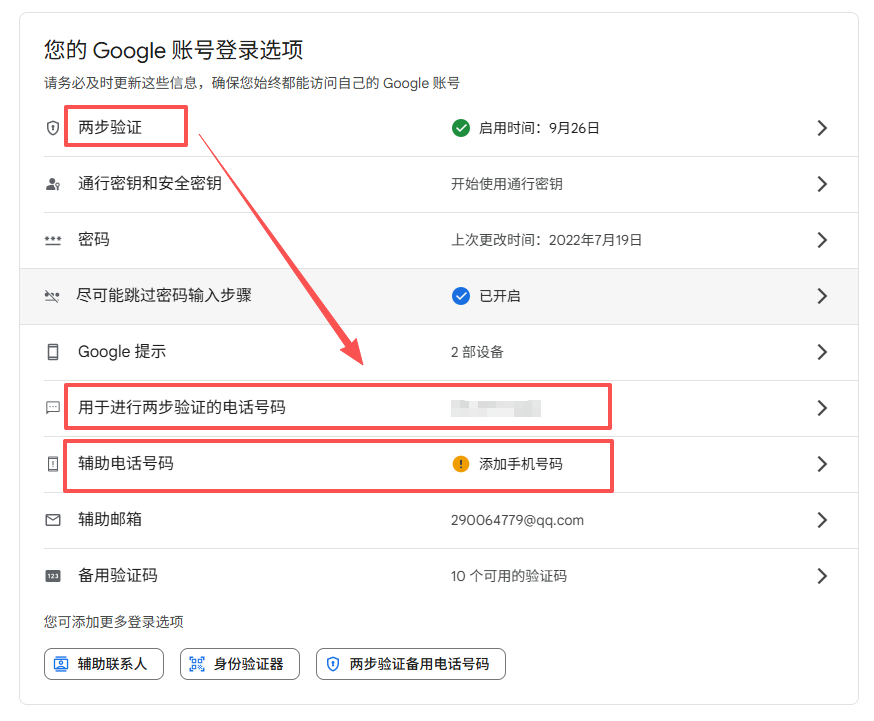Screen dimensions: 874x721
Task: Click the phone icon beside Google 提示
Action: [x=53, y=352]
